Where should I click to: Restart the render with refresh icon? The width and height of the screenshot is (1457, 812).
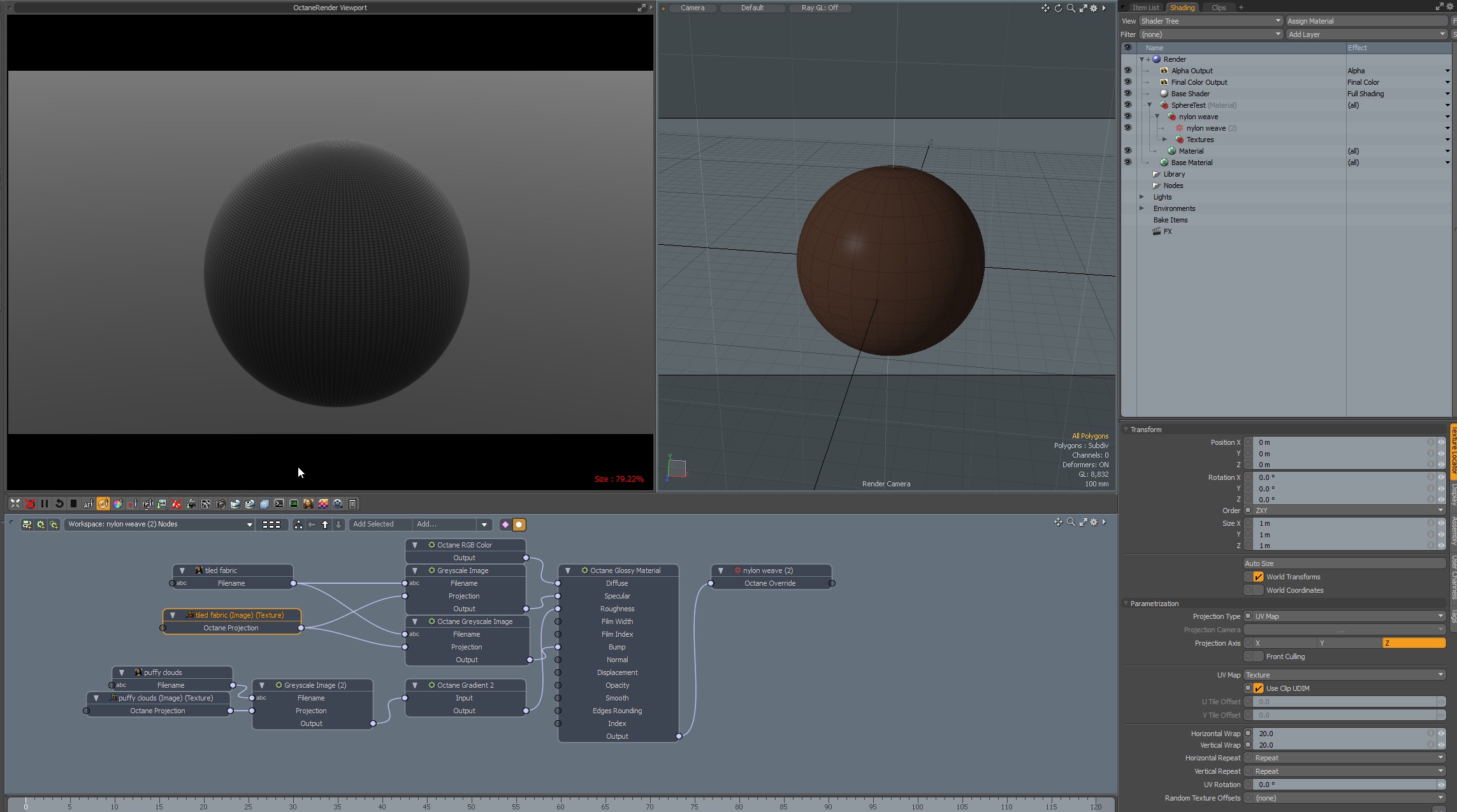(x=59, y=504)
